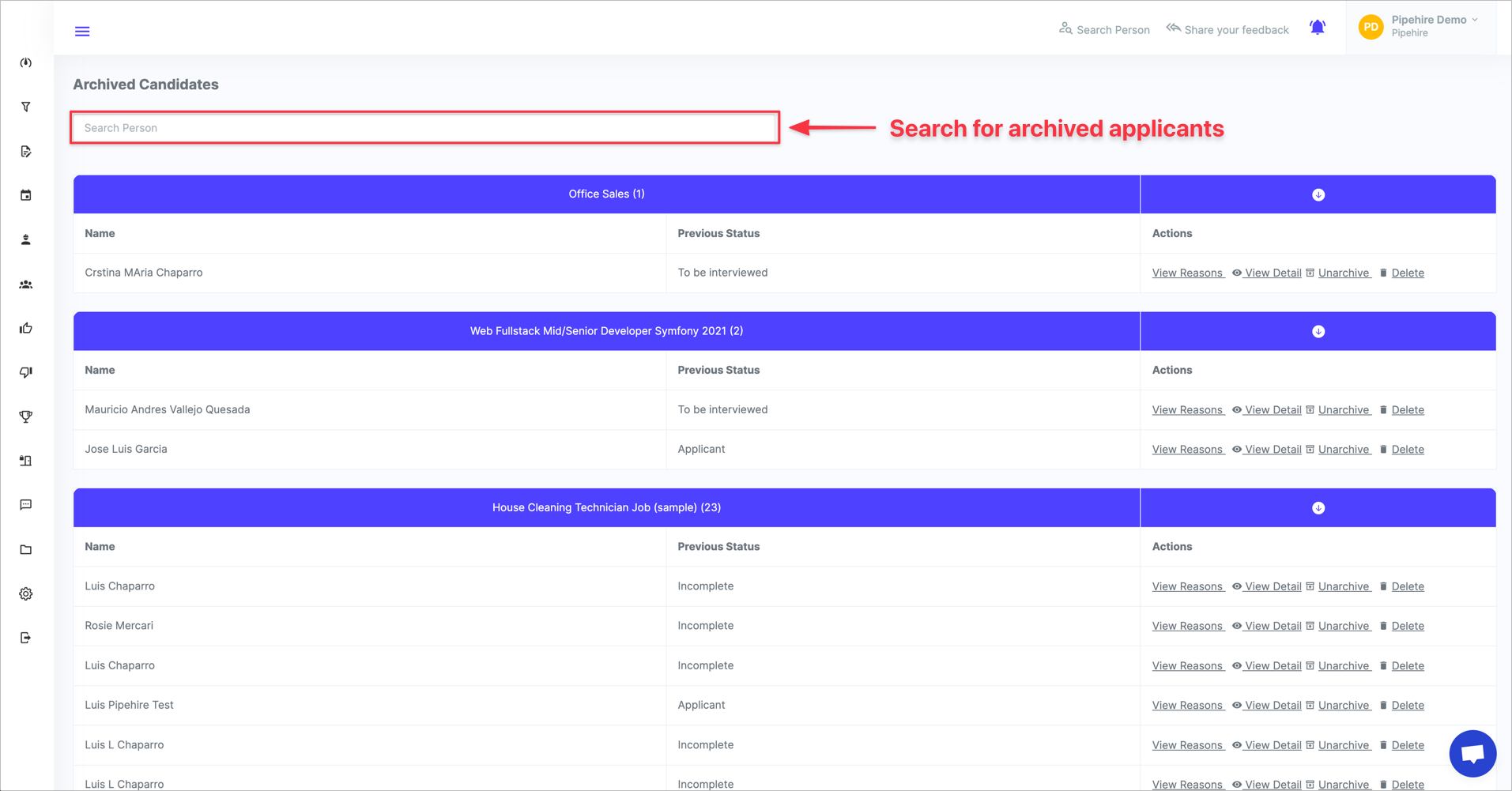Select the name Rosie Mercari
The width and height of the screenshot is (1512, 791).
pos(119,626)
